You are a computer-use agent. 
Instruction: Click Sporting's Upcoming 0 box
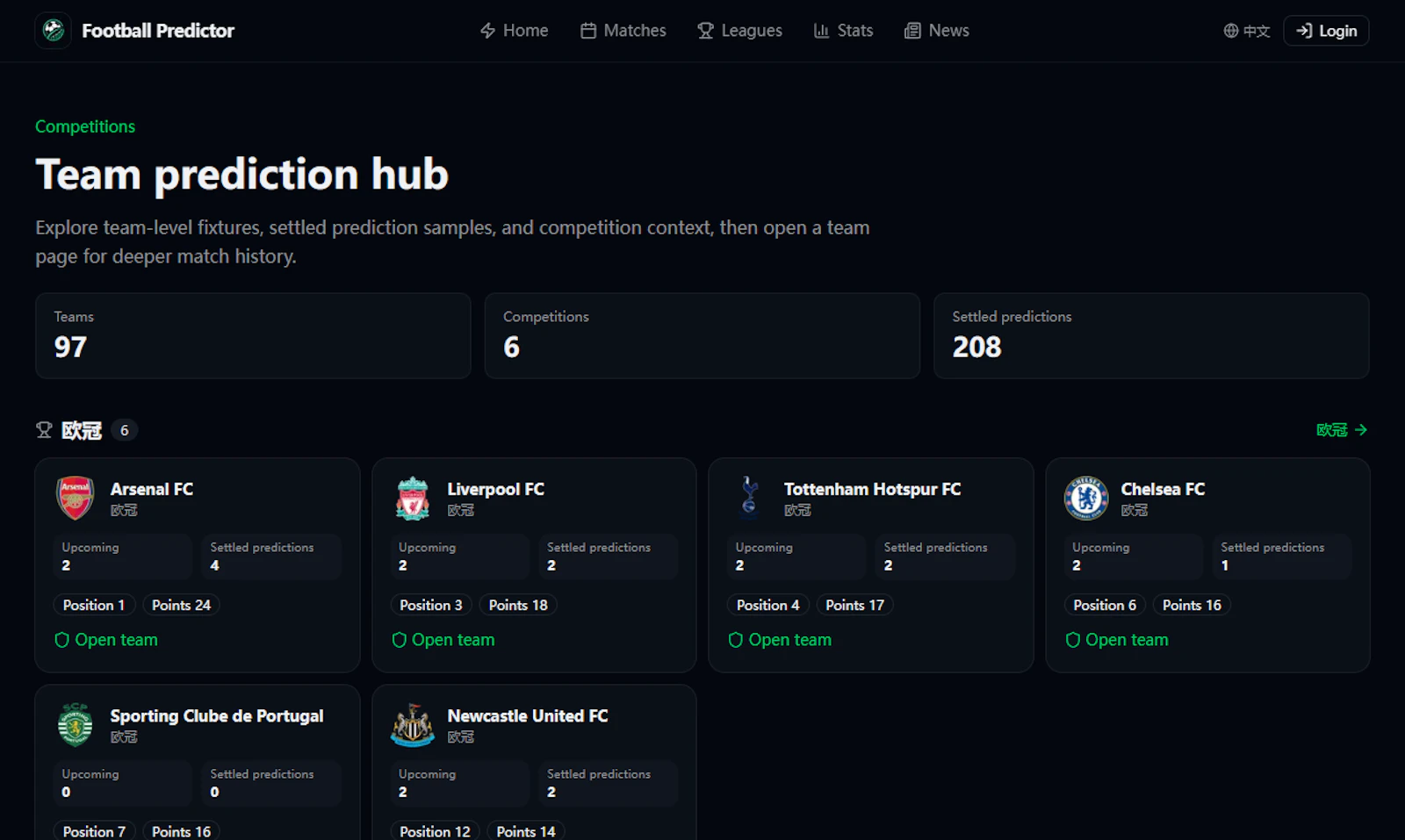[123, 783]
